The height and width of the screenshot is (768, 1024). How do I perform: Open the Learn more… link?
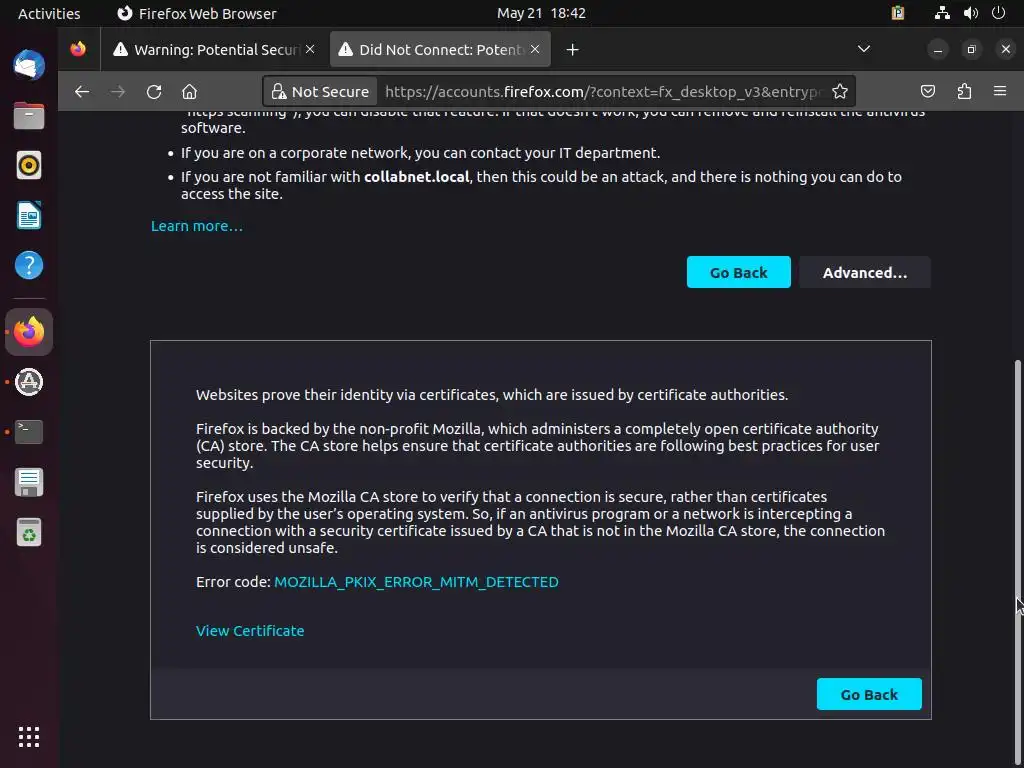pyautogui.click(x=197, y=226)
